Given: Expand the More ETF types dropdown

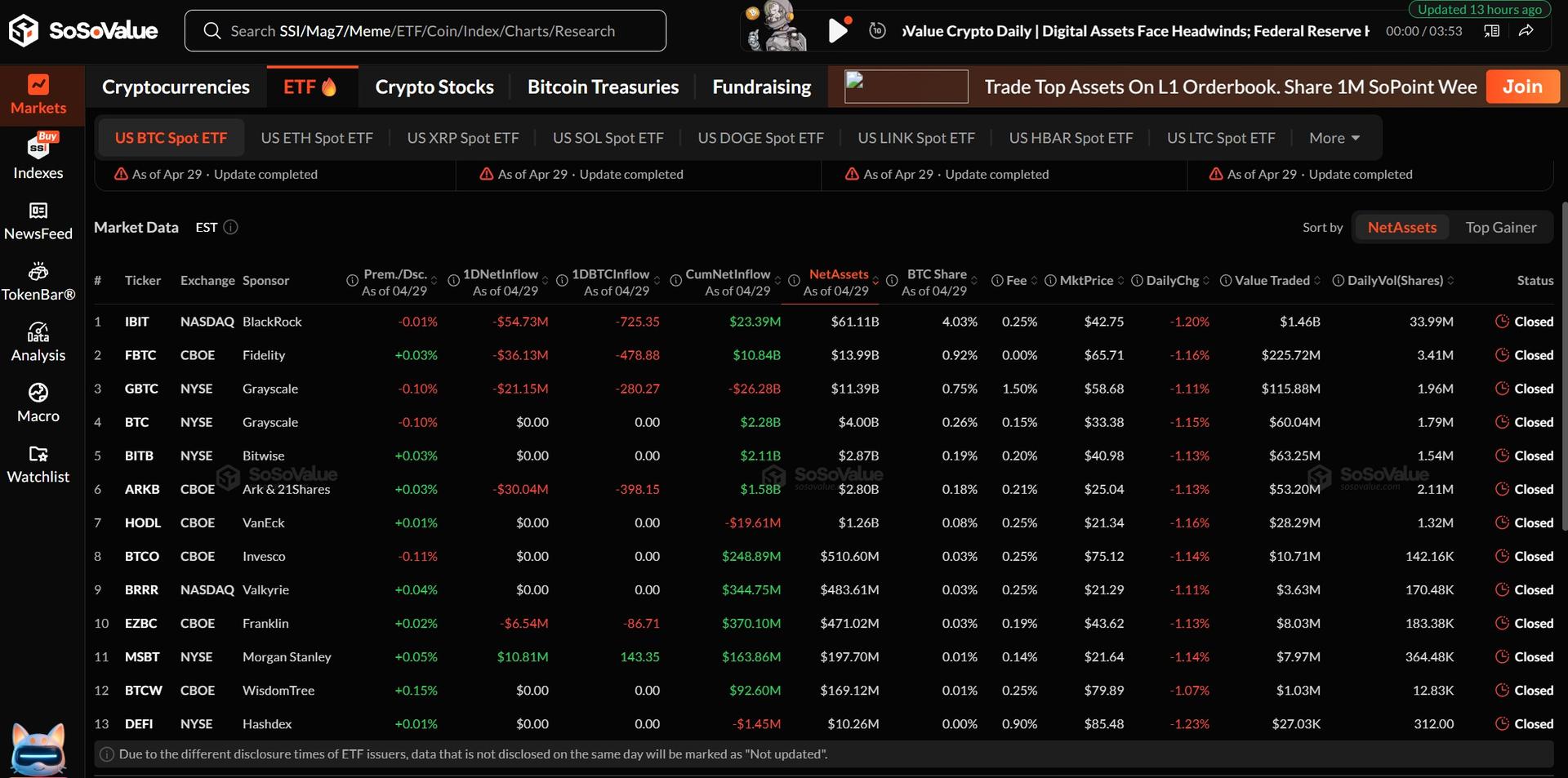Looking at the screenshot, I should pos(1334,138).
